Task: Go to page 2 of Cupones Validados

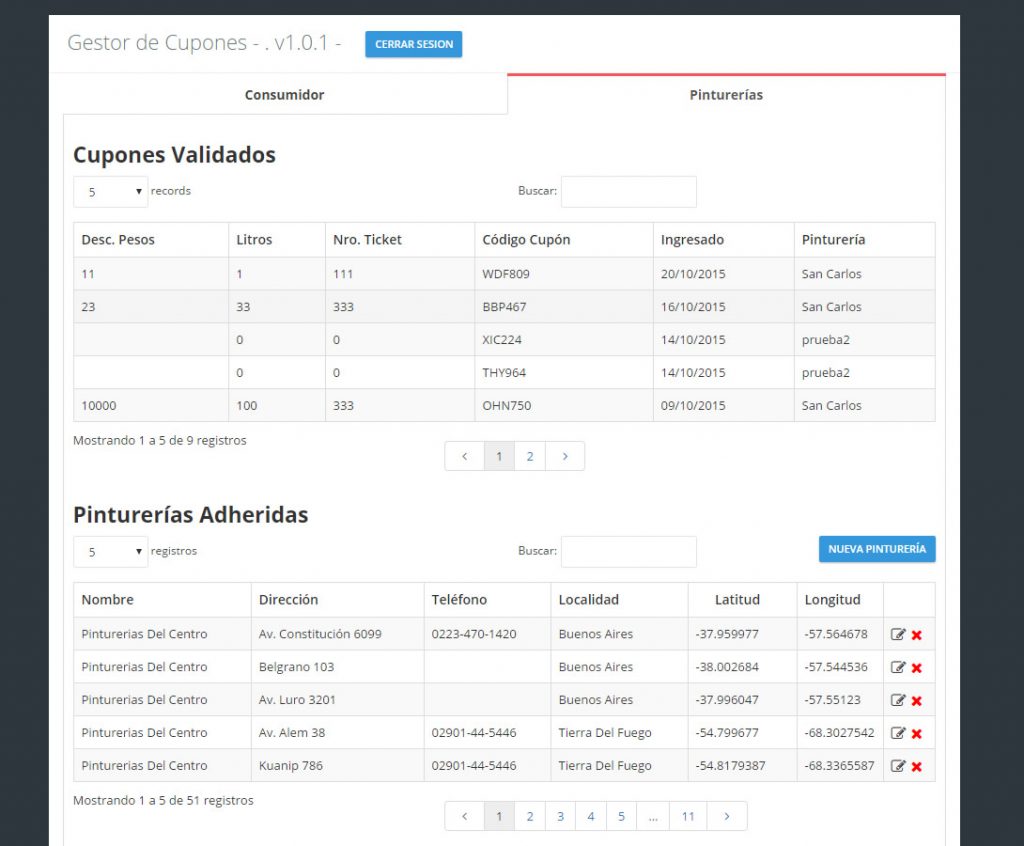Action: point(530,456)
